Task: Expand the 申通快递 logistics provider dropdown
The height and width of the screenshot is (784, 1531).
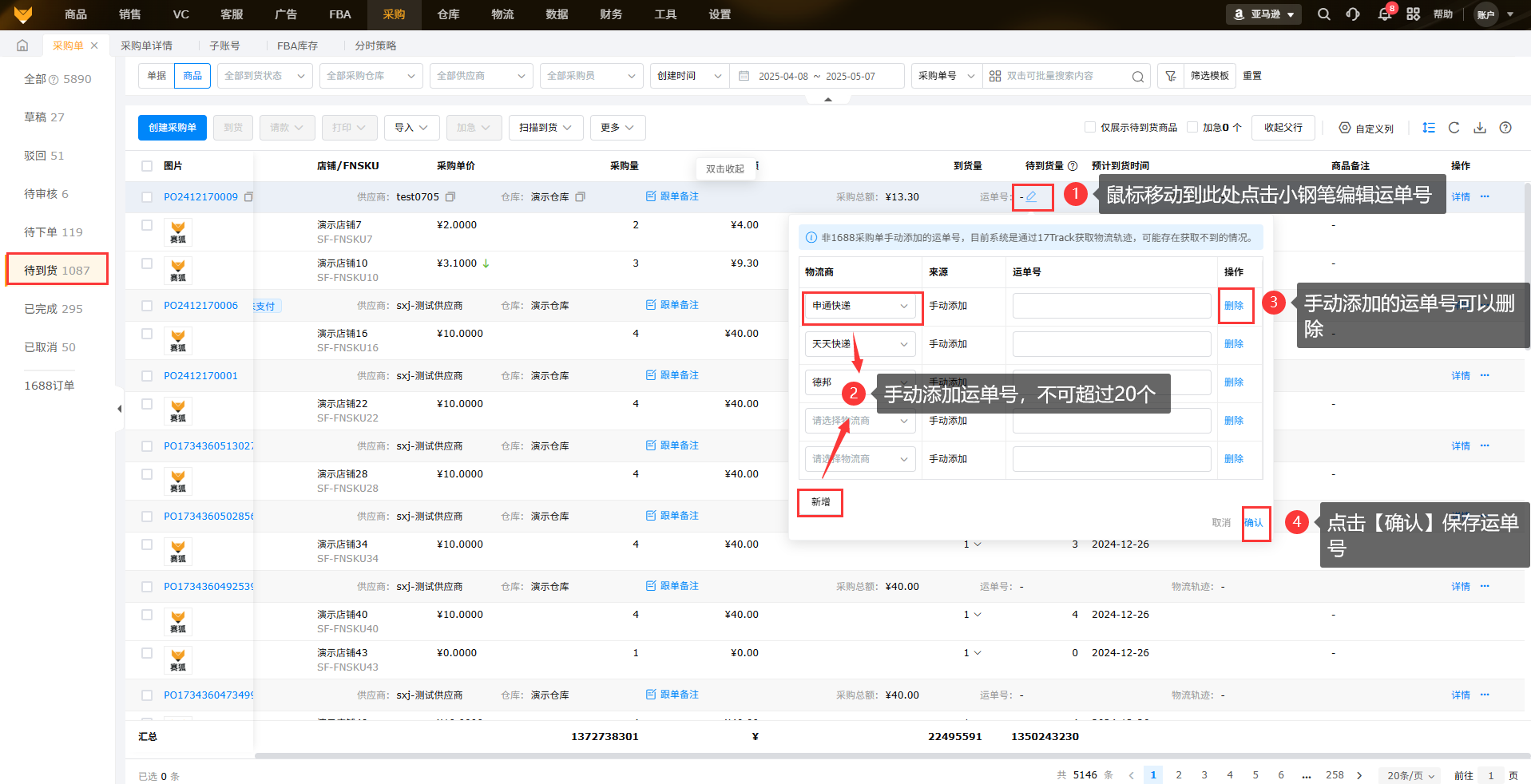Action: click(860, 306)
